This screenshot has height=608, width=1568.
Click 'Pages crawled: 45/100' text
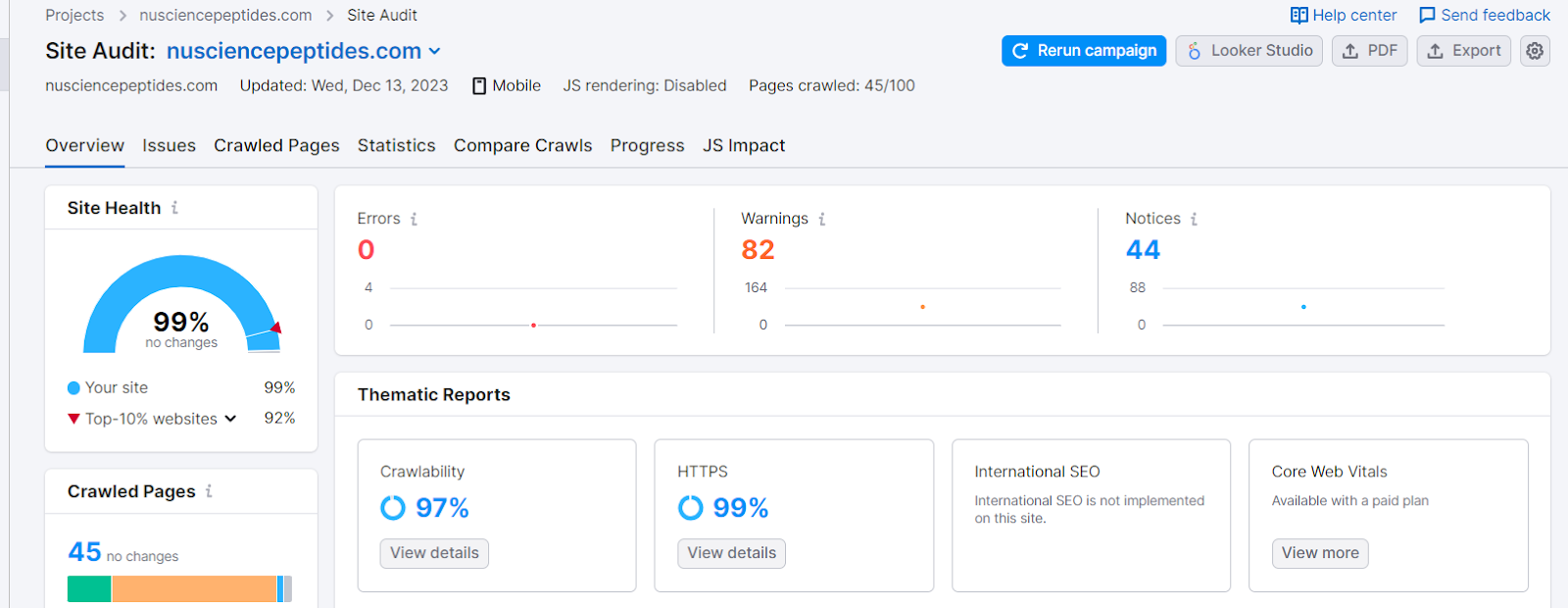(x=832, y=86)
